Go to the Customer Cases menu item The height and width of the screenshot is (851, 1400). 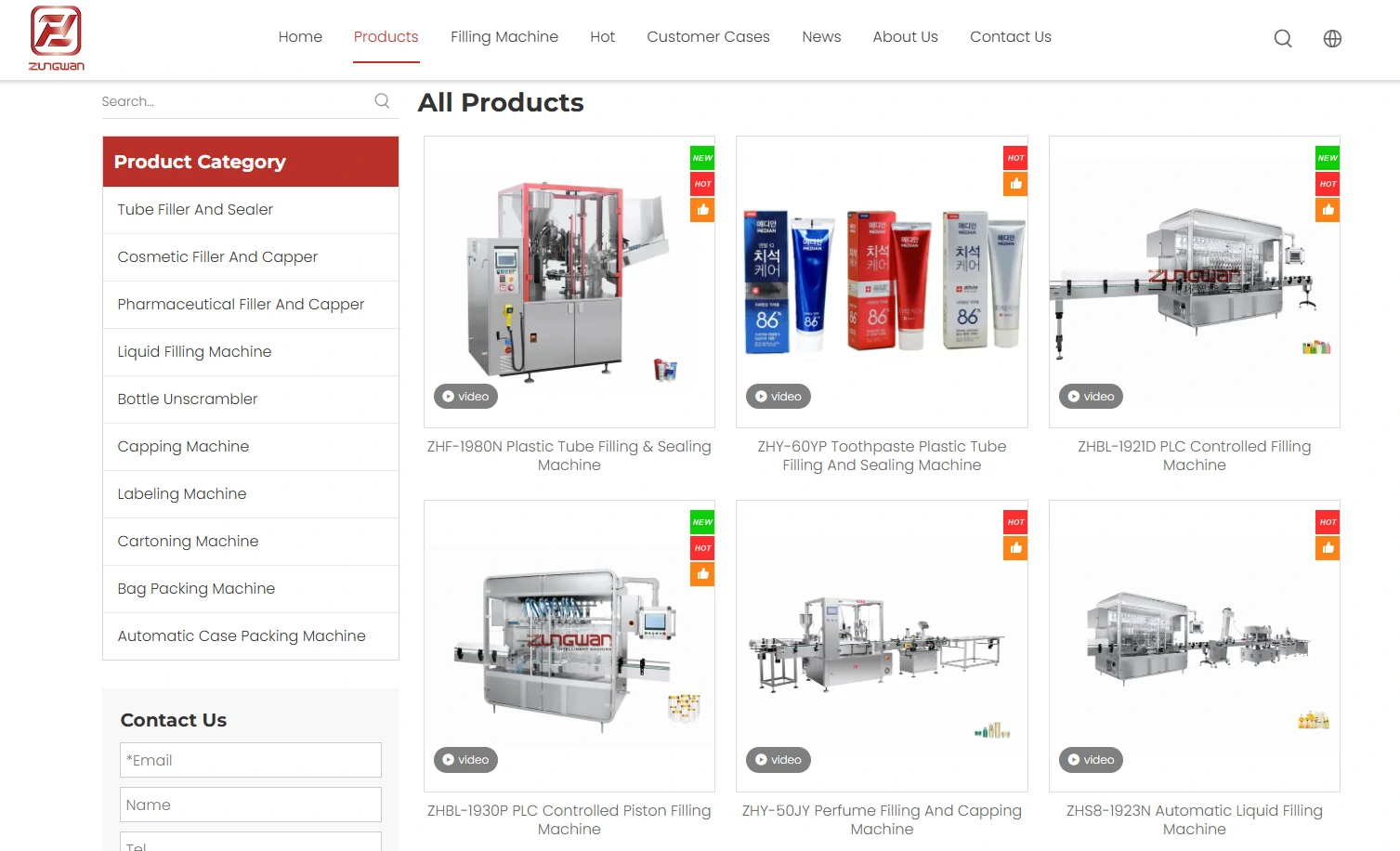(708, 37)
